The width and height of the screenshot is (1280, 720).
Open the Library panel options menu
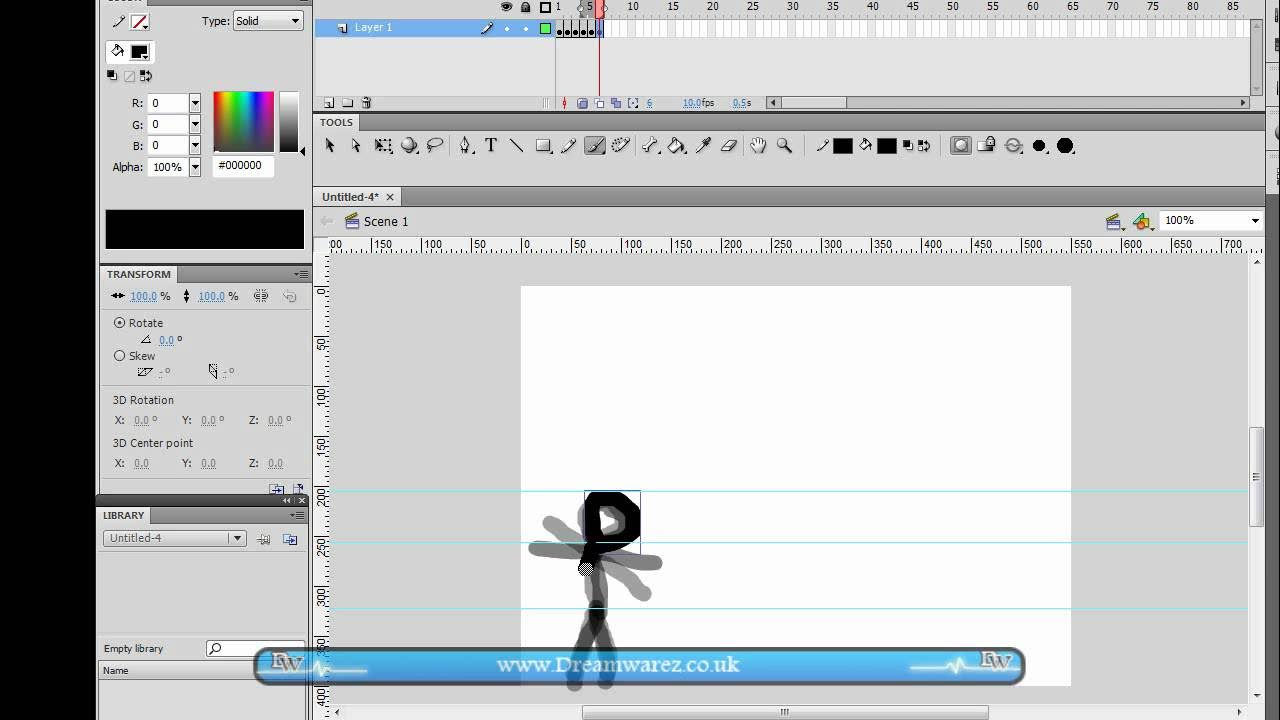click(297, 515)
